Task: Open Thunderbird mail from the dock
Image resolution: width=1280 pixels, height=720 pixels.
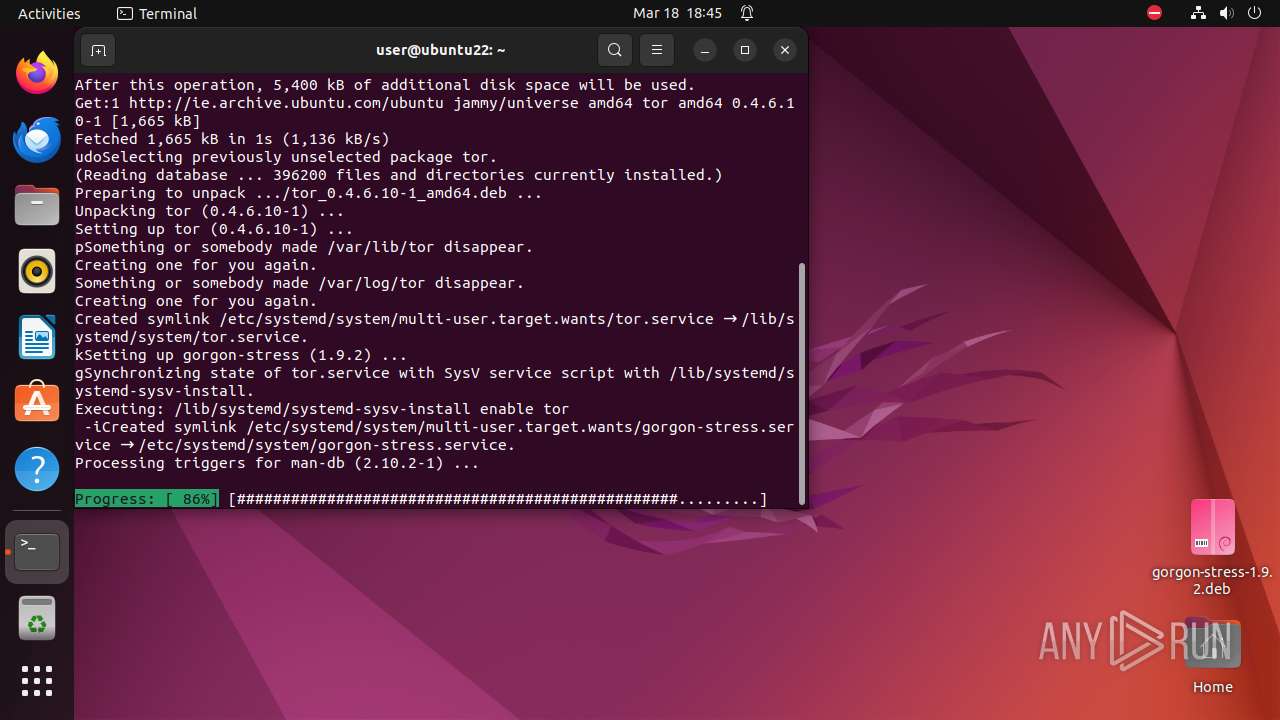Action: click(37, 139)
